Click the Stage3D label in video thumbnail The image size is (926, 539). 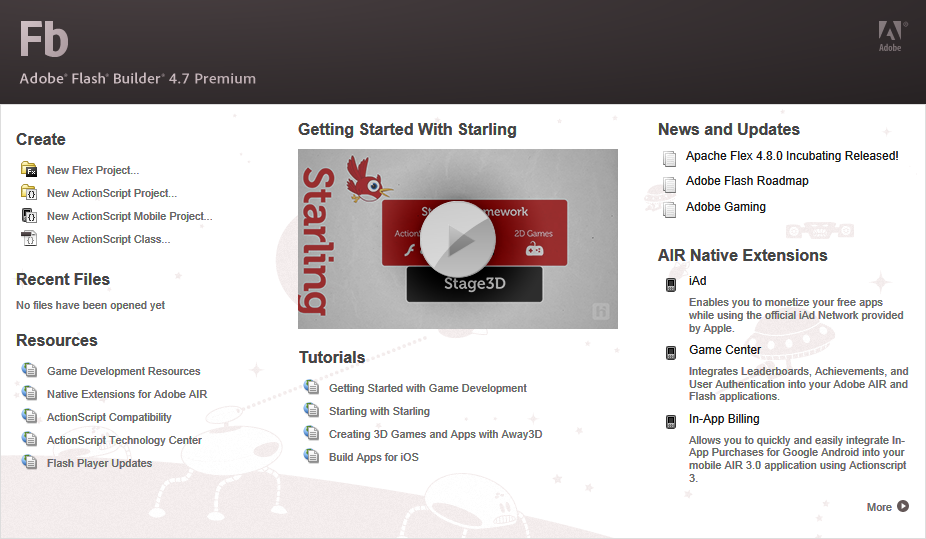click(474, 284)
